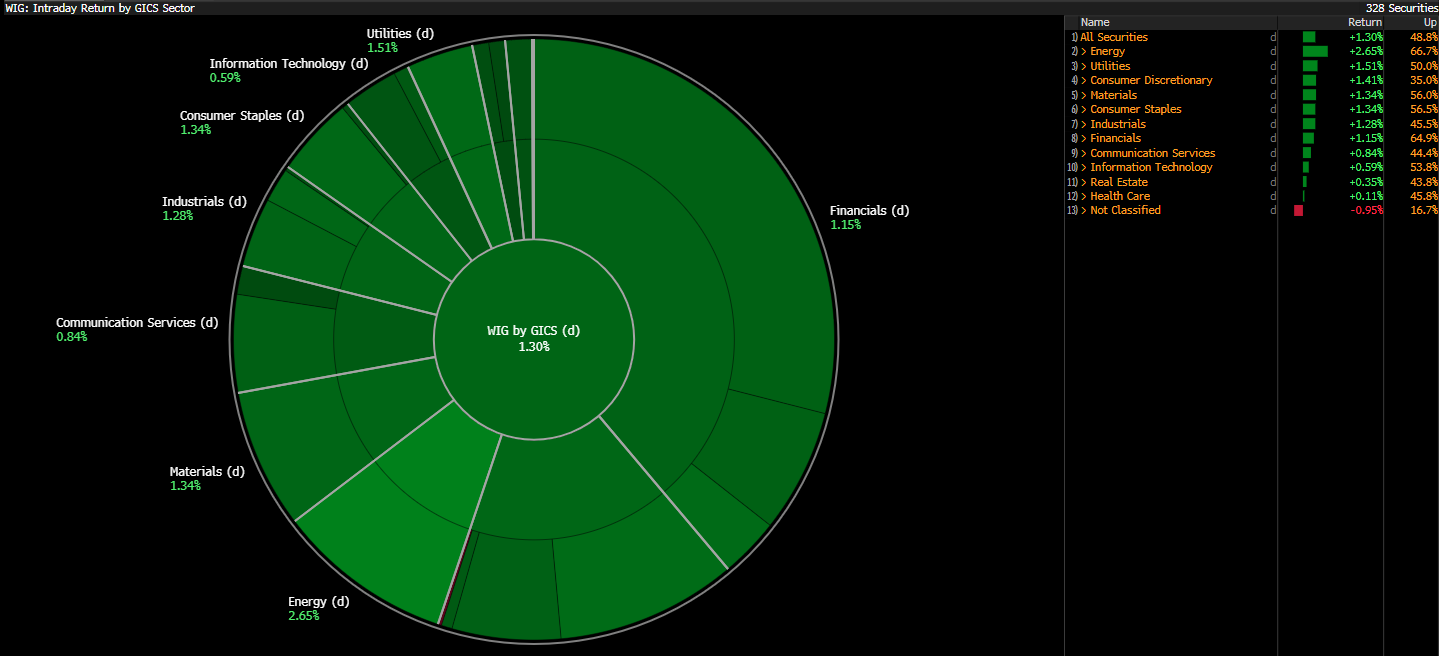
Task: Select the Information Technology (d) chart label
Action: point(288,64)
